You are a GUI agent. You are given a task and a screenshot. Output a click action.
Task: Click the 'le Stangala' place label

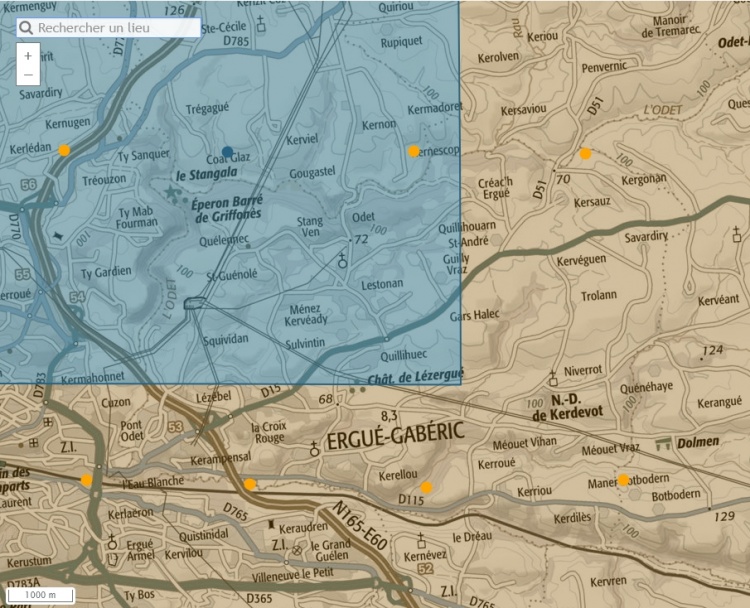(207, 172)
